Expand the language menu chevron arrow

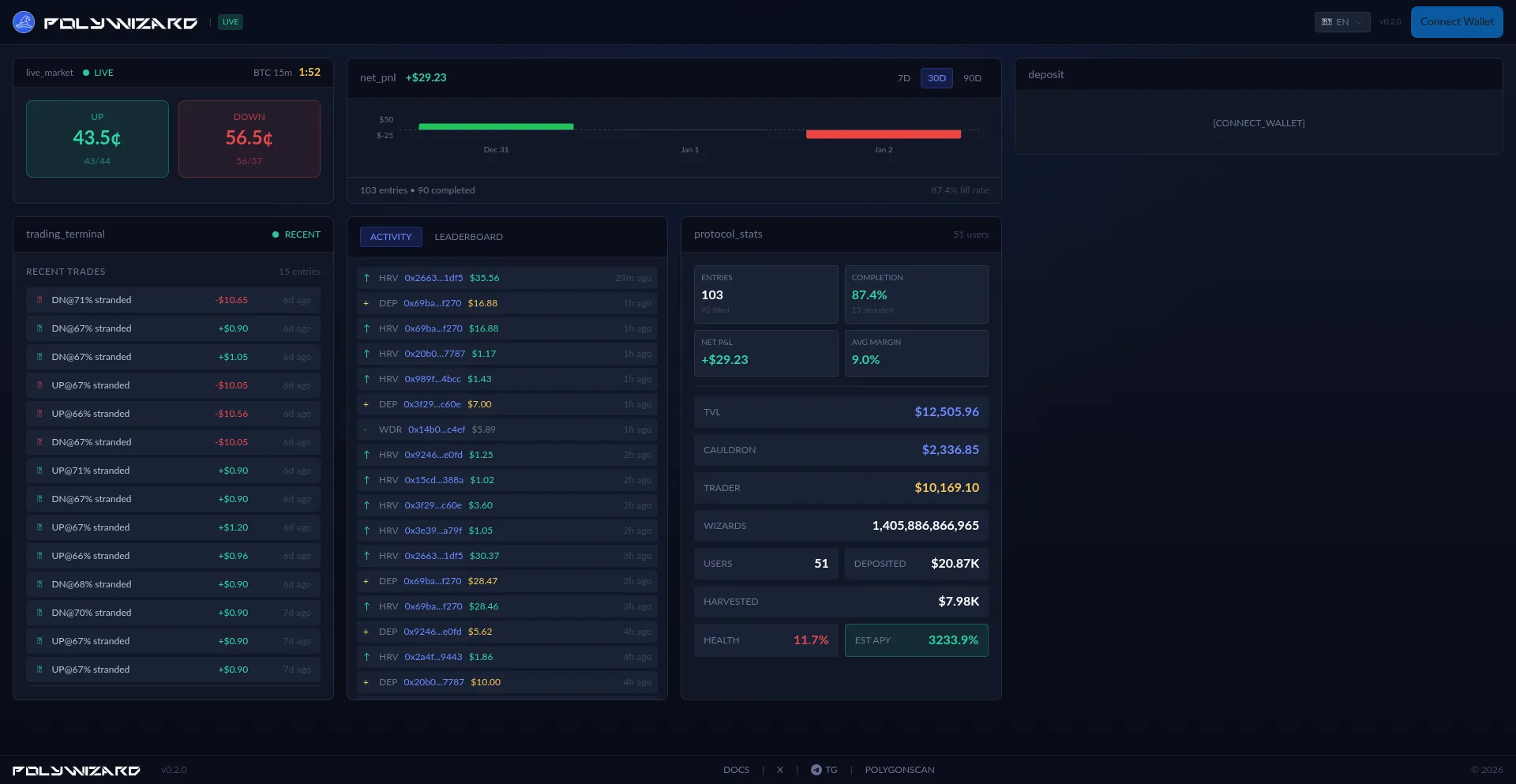pyautogui.click(x=1359, y=22)
